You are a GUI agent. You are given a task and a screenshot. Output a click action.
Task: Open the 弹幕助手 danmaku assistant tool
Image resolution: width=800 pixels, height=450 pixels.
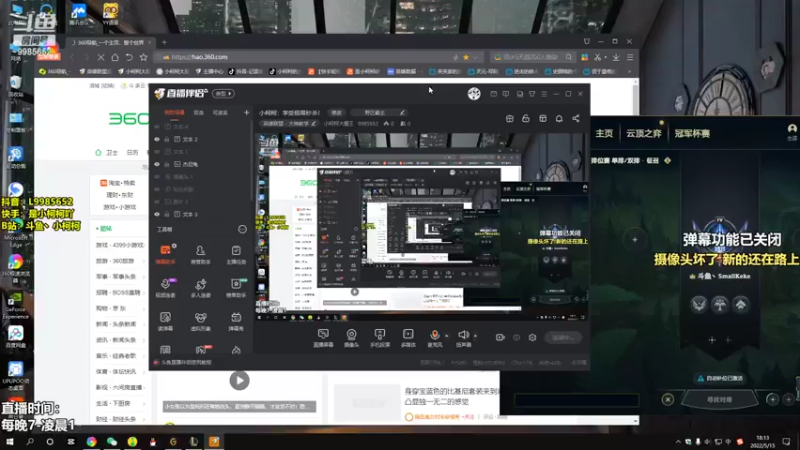click(x=165, y=254)
